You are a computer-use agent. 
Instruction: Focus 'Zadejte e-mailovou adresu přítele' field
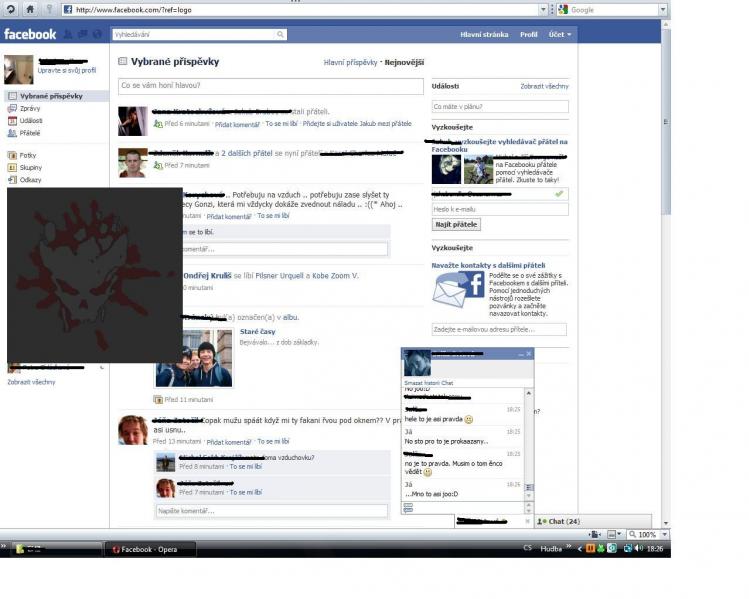click(x=499, y=330)
